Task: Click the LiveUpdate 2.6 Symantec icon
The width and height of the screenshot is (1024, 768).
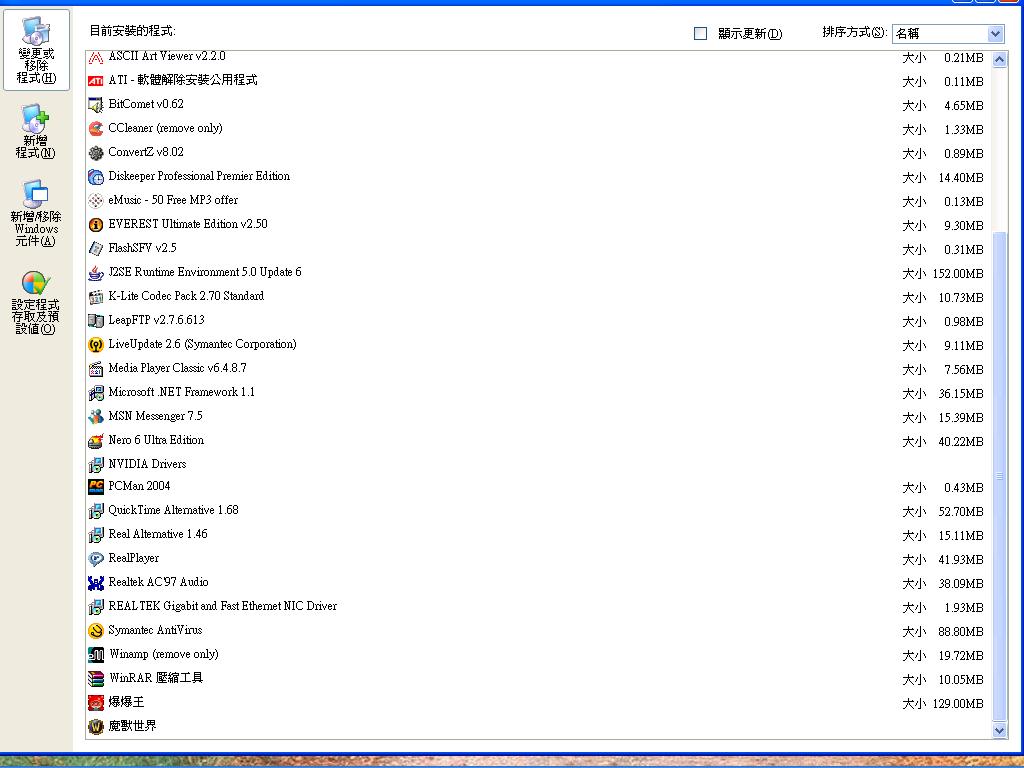Action: [x=95, y=345]
